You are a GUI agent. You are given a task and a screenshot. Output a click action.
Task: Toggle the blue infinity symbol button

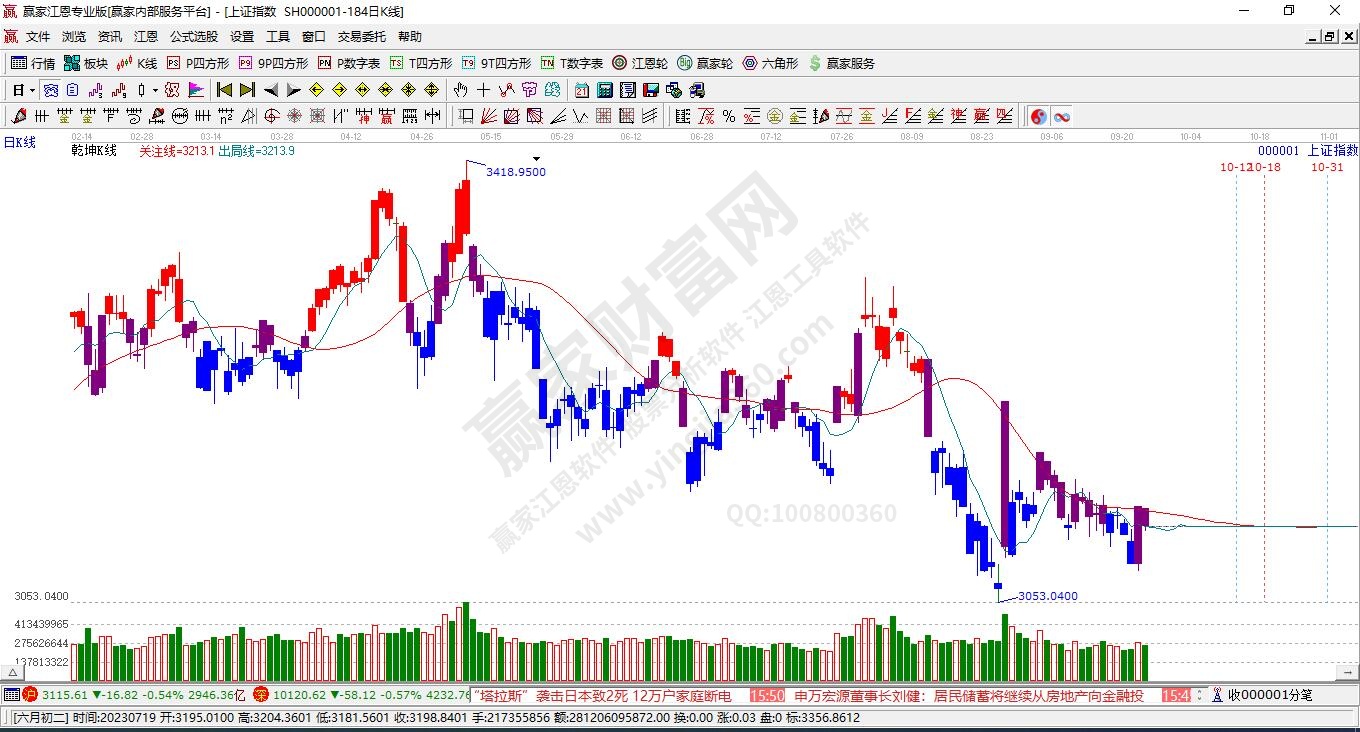point(1061,116)
